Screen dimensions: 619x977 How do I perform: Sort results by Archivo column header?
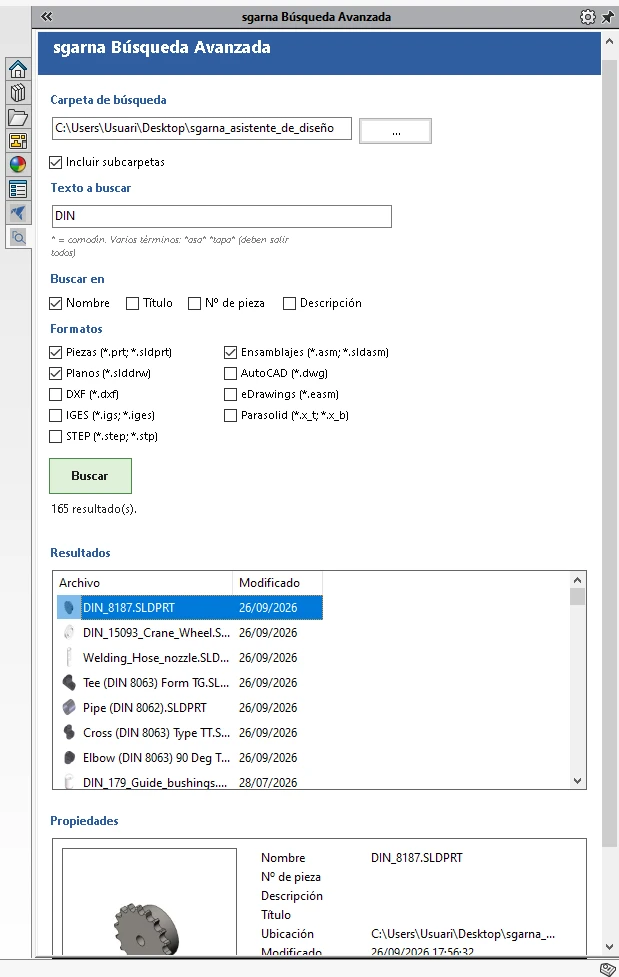click(143, 583)
